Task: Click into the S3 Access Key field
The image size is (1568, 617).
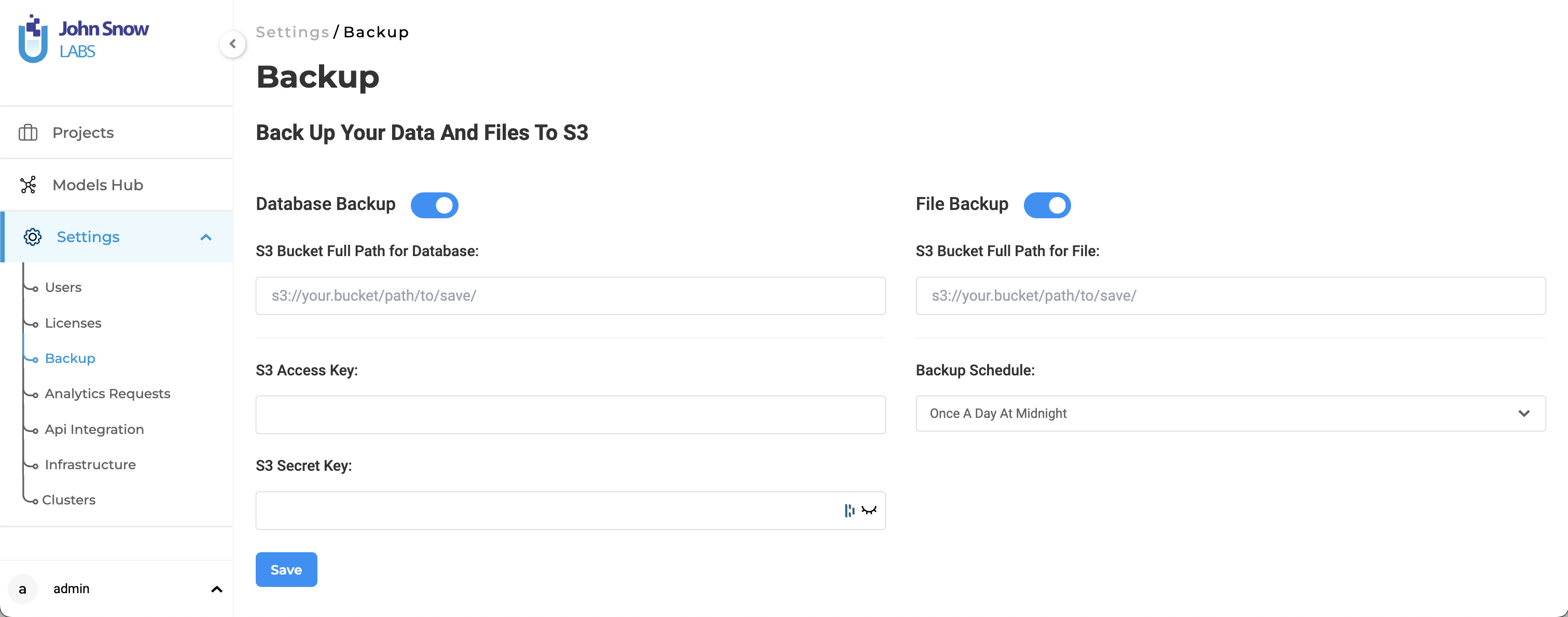Action: (x=571, y=415)
